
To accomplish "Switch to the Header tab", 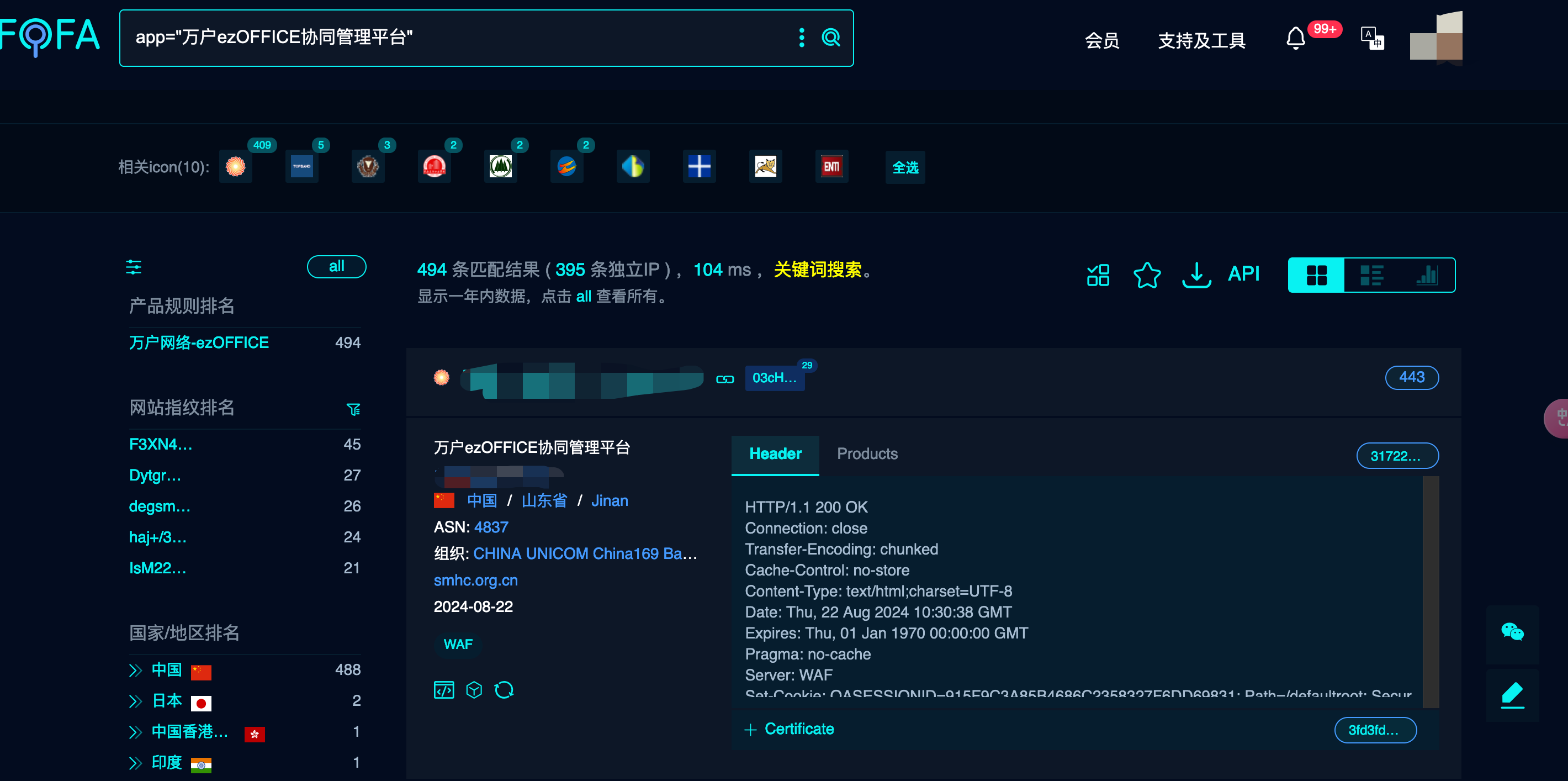I will (x=775, y=454).
